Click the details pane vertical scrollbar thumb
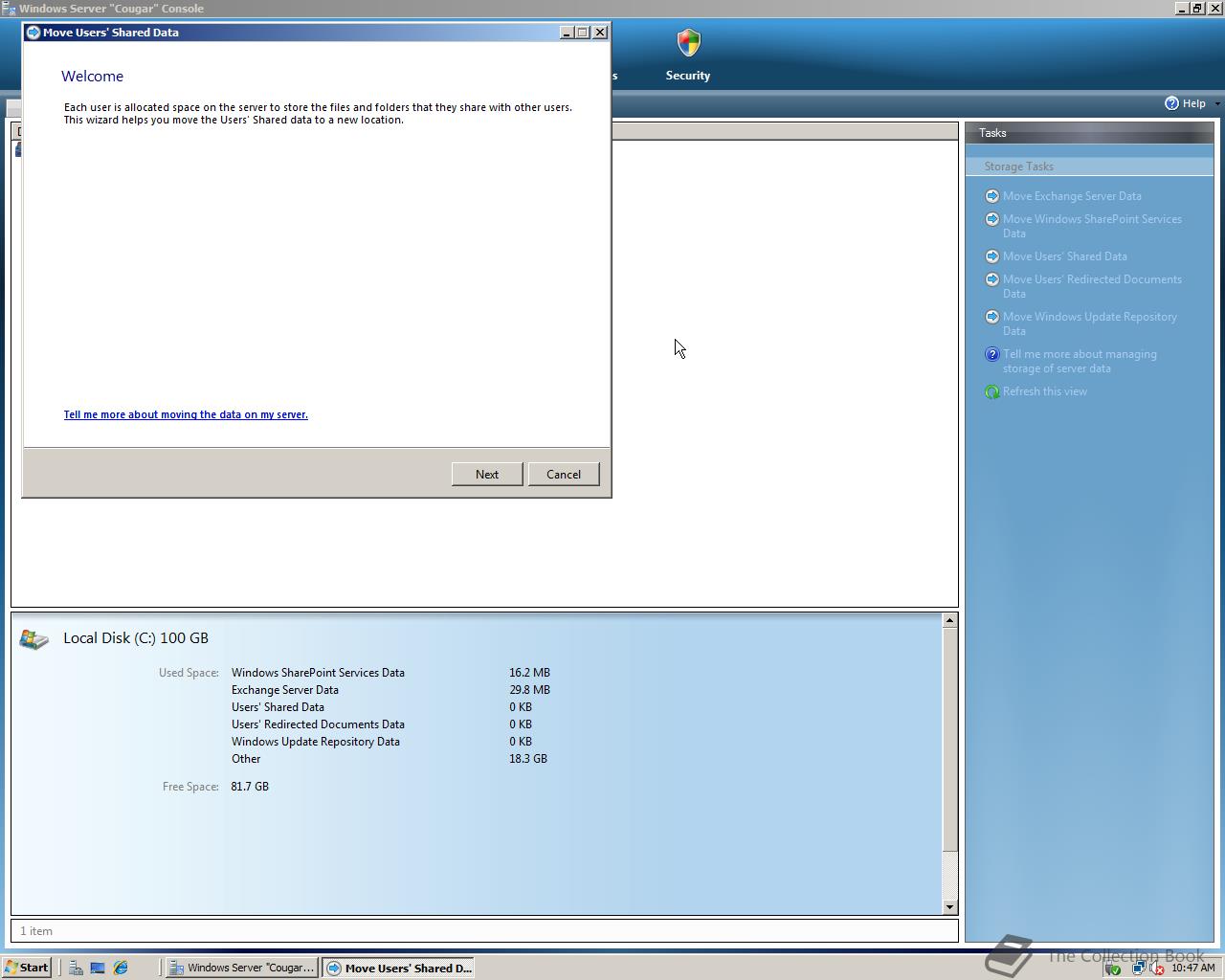This screenshot has height=980, width=1225. click(x=949, y=740)
